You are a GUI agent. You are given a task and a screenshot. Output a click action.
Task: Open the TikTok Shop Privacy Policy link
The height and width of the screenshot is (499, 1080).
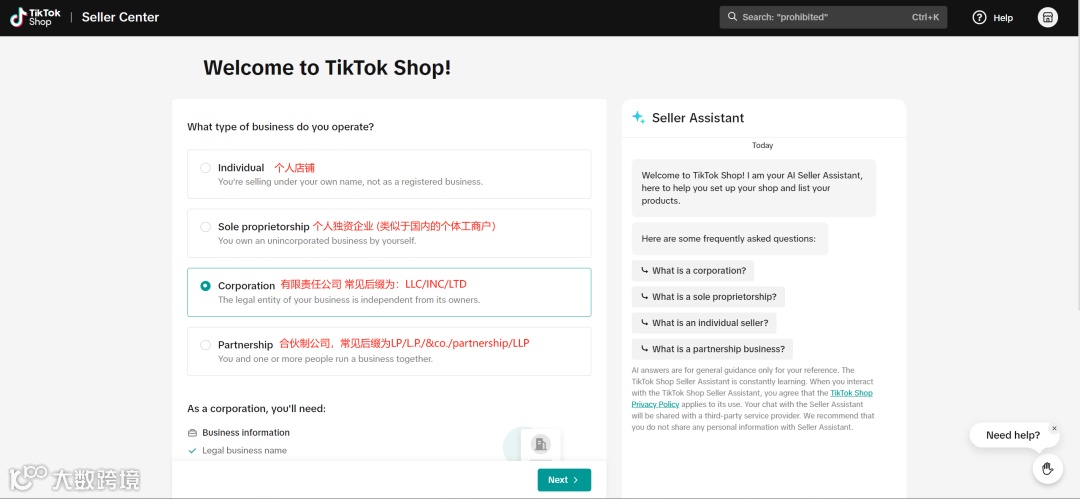751,398
